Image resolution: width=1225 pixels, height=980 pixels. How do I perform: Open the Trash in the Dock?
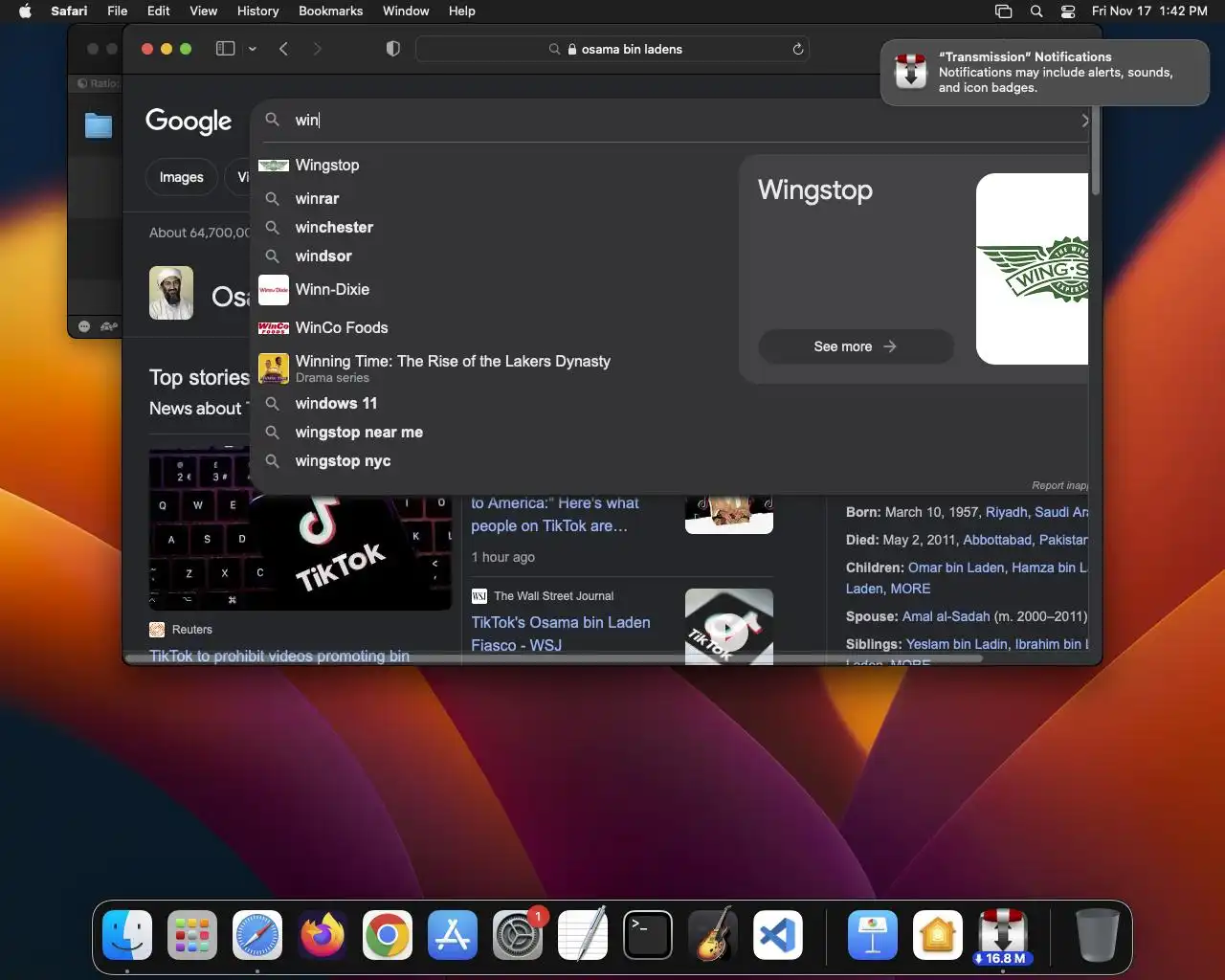pyautogui.click(x=1098, y=935)
